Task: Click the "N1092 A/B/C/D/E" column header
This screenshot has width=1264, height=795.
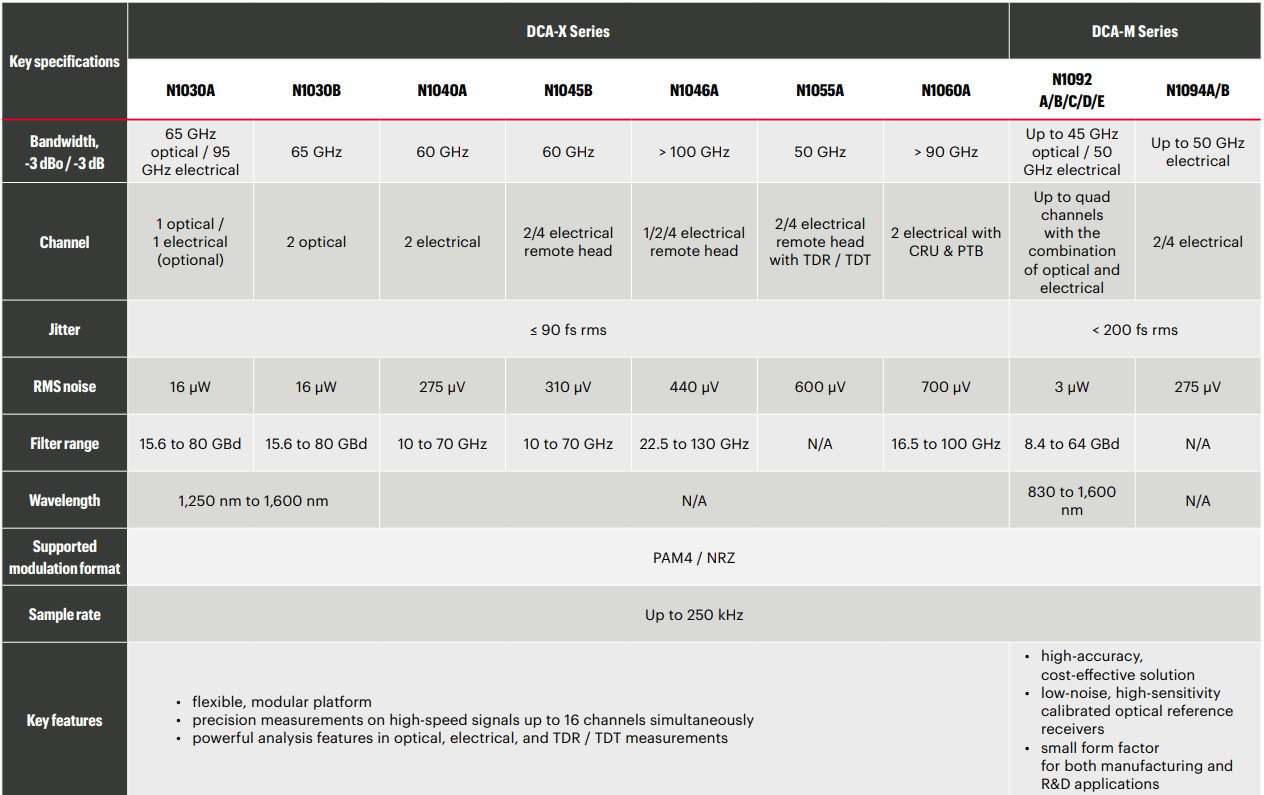Action: pyautogui.click(x=1072, y=90)
